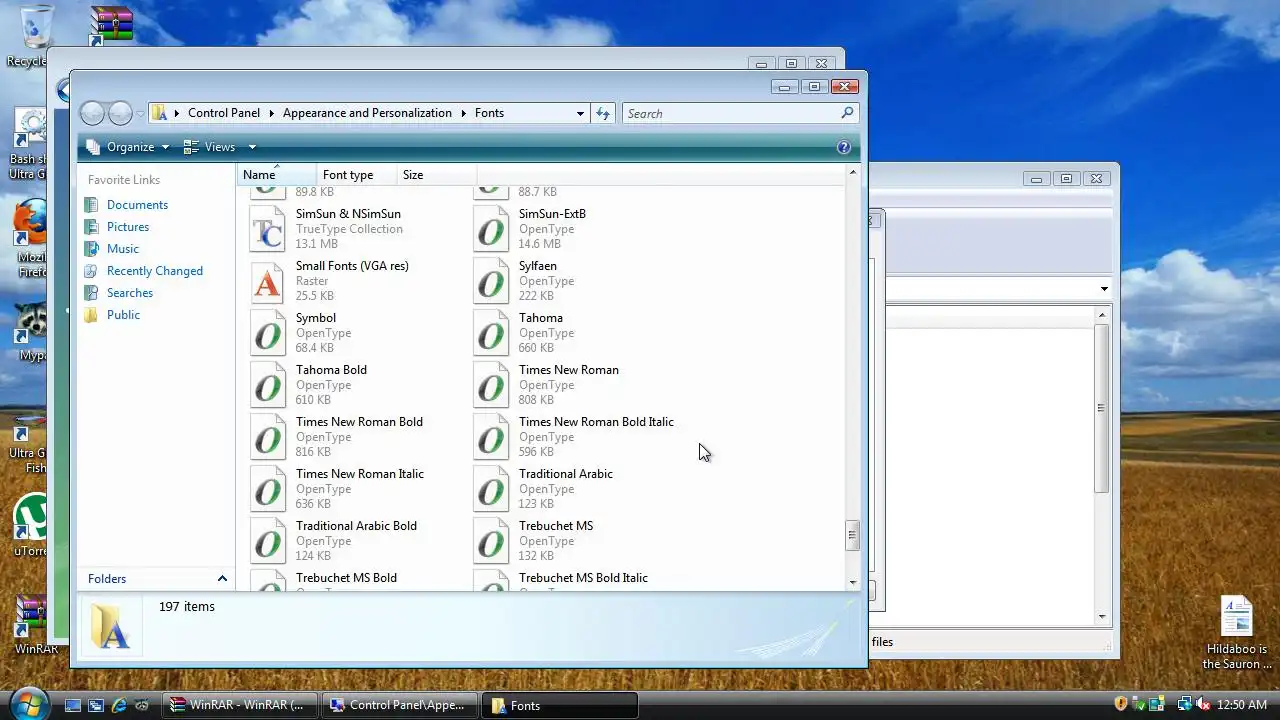Open Public in Favorite Links
Viewport: 1280px width, 720px height.
click(123, 315)
